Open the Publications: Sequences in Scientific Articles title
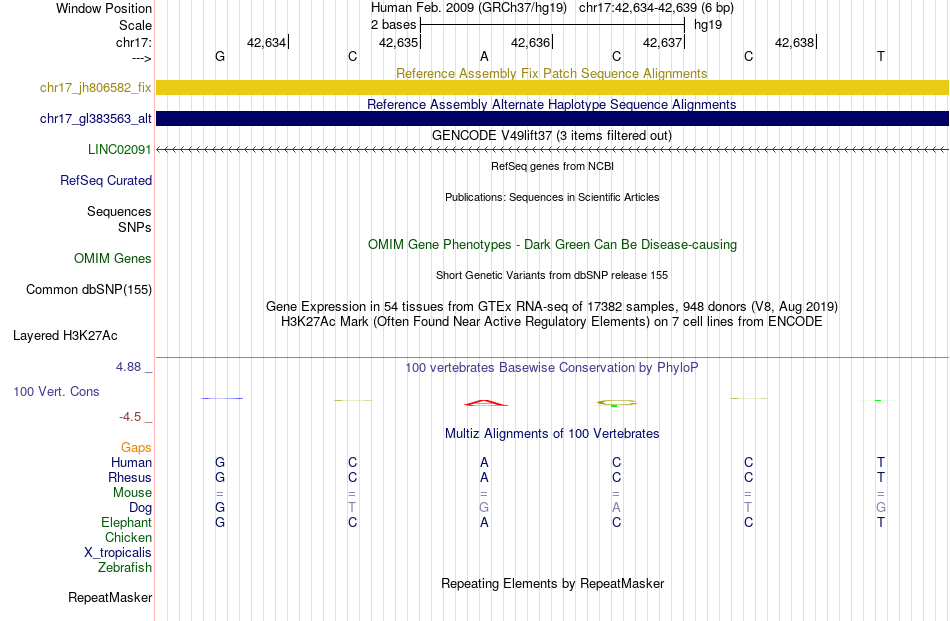Screen dimensions: 950x621 (x=552, y=197)
